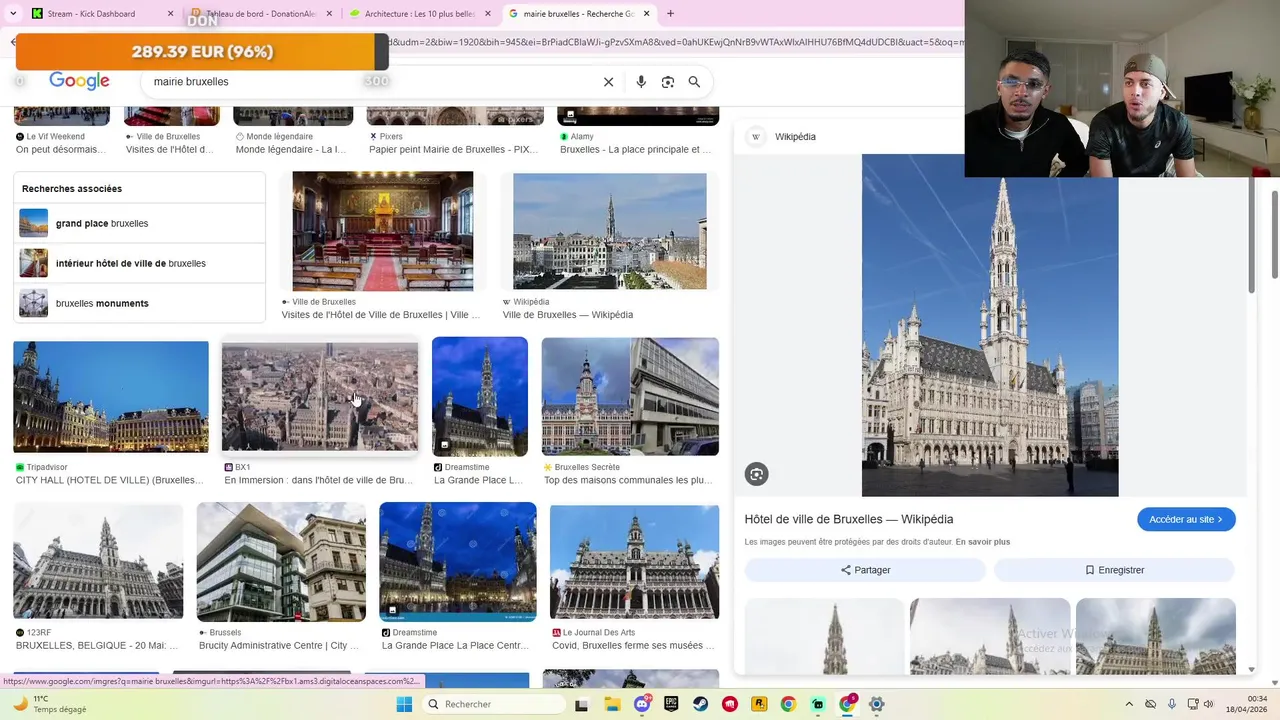Launch Epic Games from the taskbar
Screen dimensions: 1280x720
point(671,704)
